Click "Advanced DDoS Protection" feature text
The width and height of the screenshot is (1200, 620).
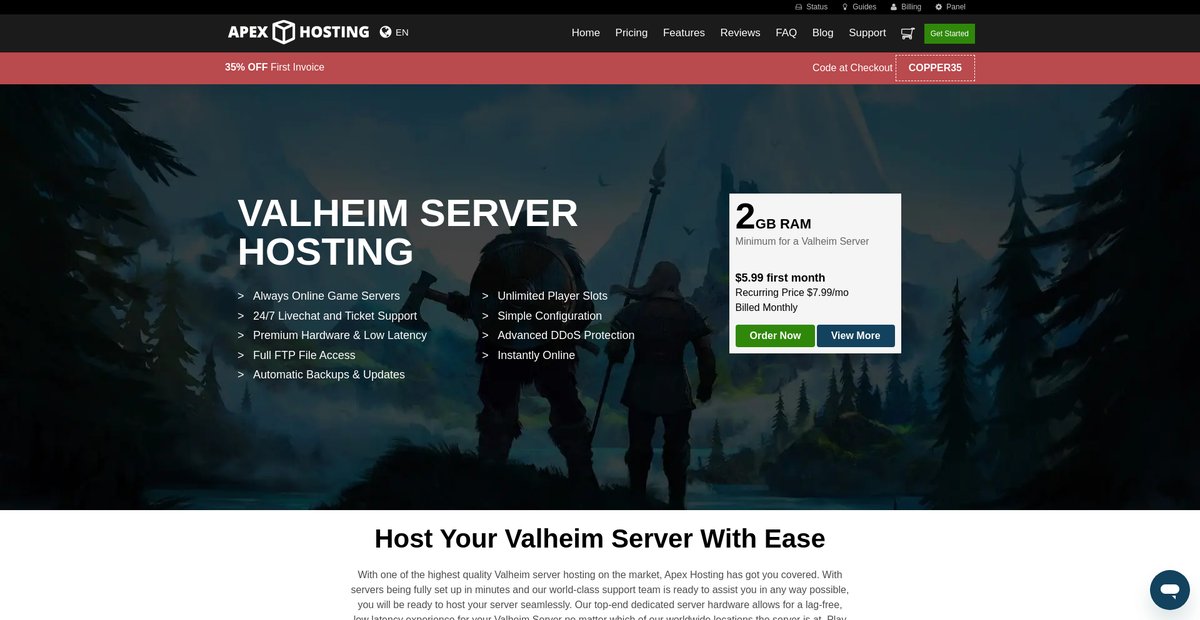point(566,335)
